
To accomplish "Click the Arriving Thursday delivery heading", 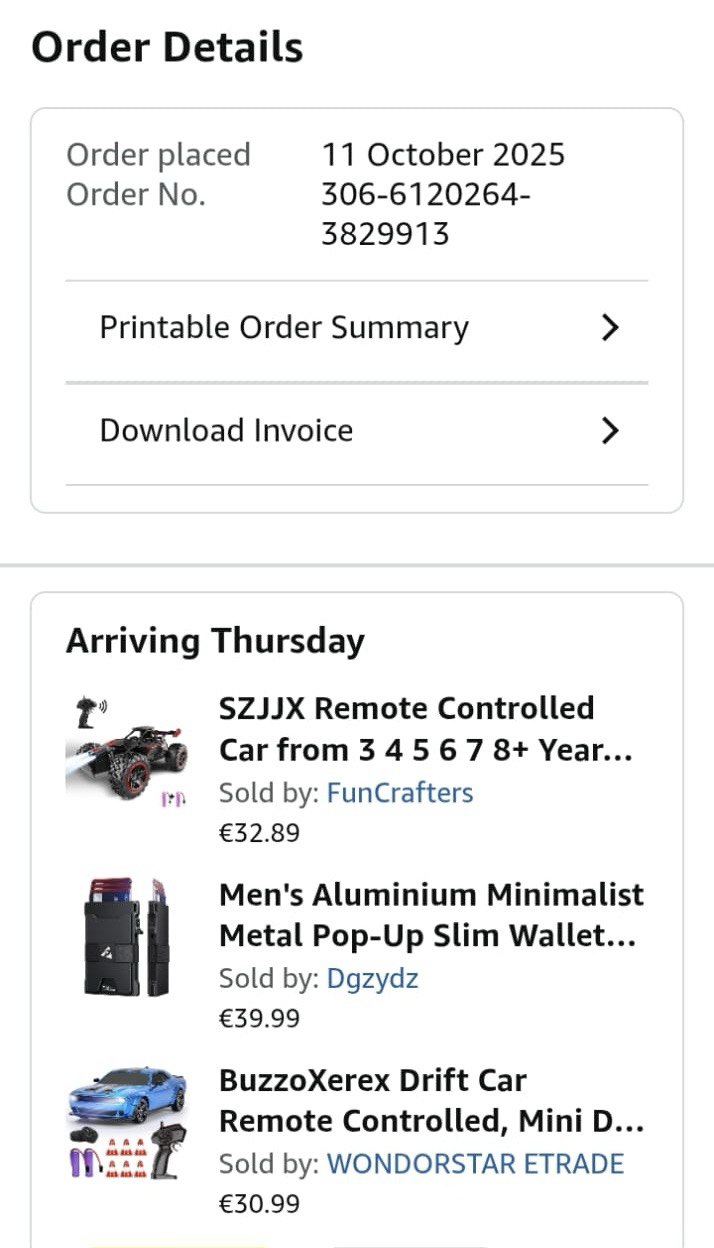I will [215, 641].
